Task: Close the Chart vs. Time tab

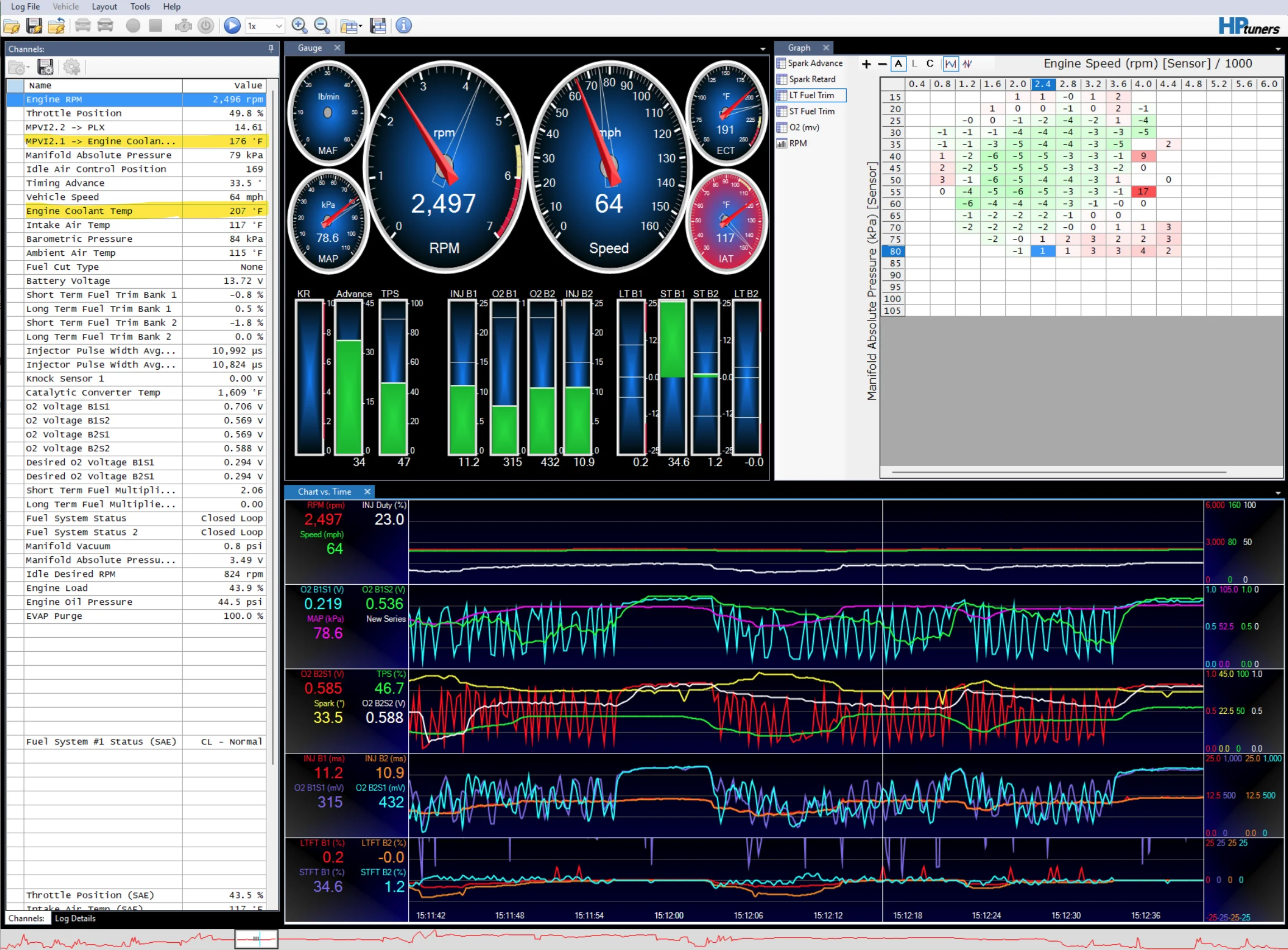Action: pos(368,491)
